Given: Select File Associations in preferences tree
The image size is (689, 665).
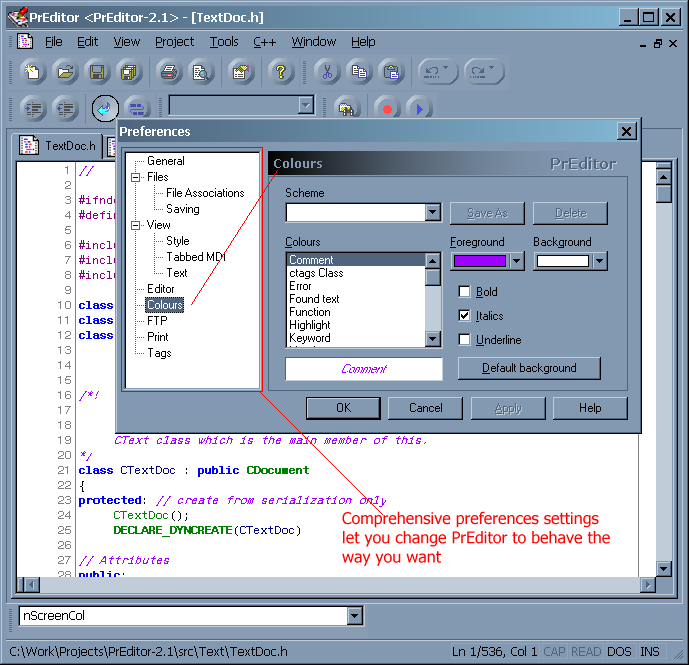Looking at the screenshot, I should pos(205,193).
